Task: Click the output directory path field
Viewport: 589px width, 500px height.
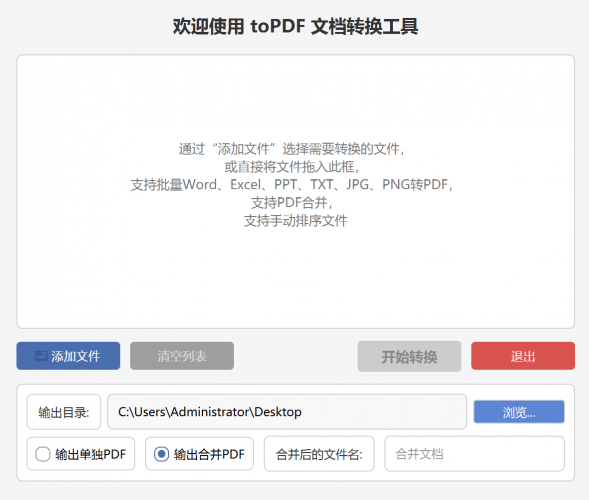Action: tap(287, 412)
